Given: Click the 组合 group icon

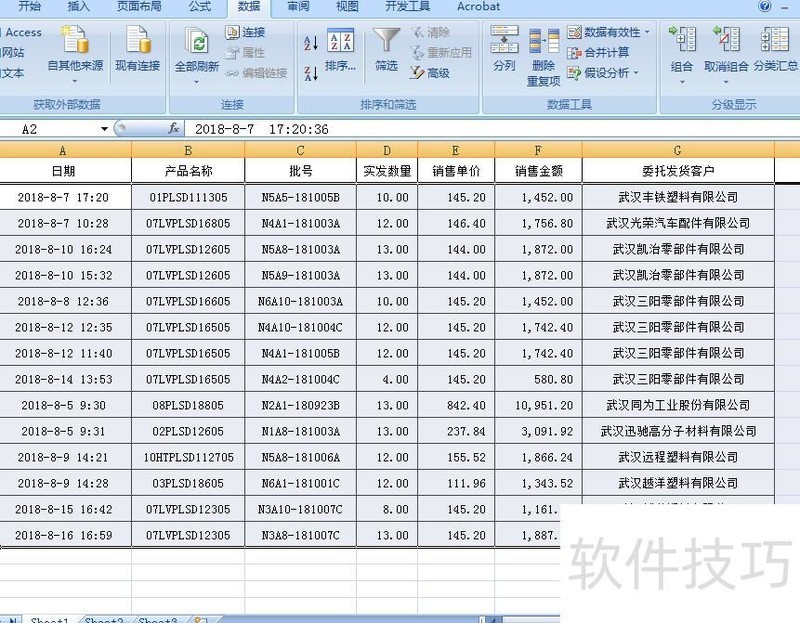Looking at the screenshot, I should coord(682,39).
